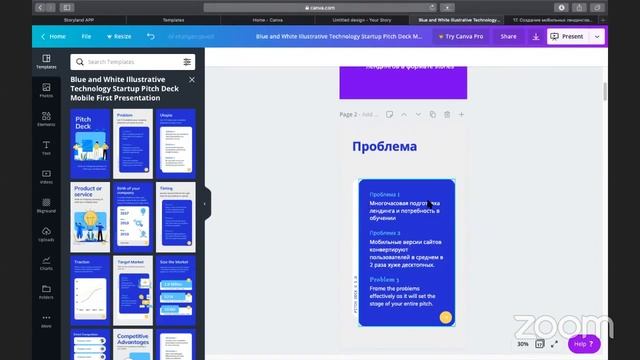Open the zoom level 30% menu
Image resolution: width=640 pixels, height=360 pixels.
(523, 344)
